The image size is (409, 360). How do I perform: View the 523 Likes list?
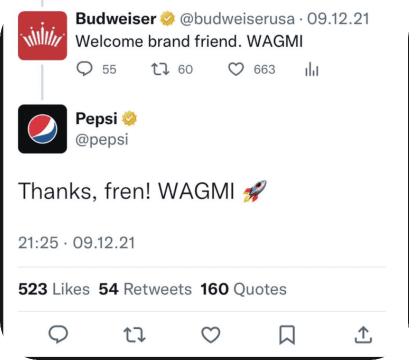[x=54, y=289]
